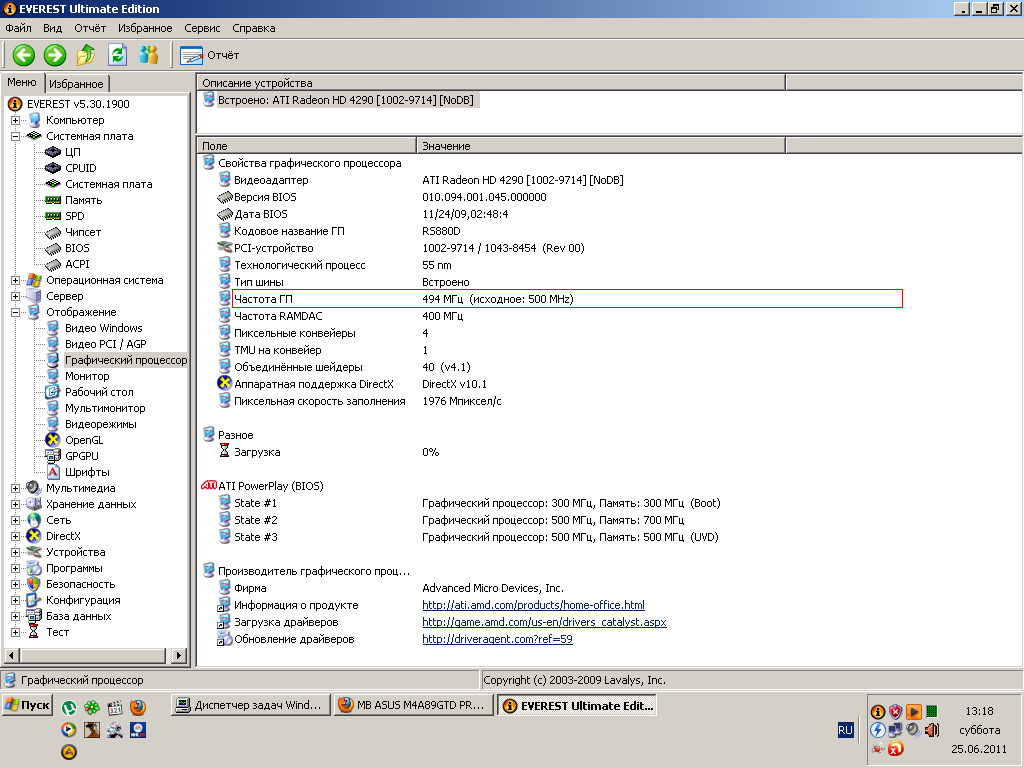Click the RU language indicator
The width and height of the screenshot is (1024, 768).
tap(845, 729)
